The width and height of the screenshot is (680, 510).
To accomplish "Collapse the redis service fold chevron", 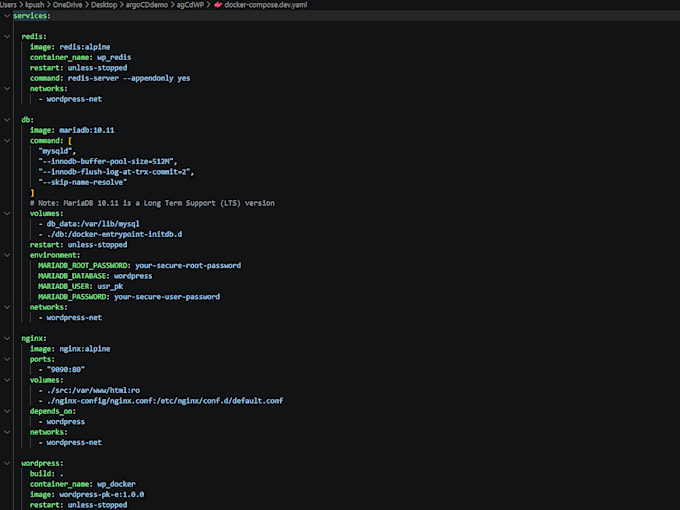I will click(7, 36).
